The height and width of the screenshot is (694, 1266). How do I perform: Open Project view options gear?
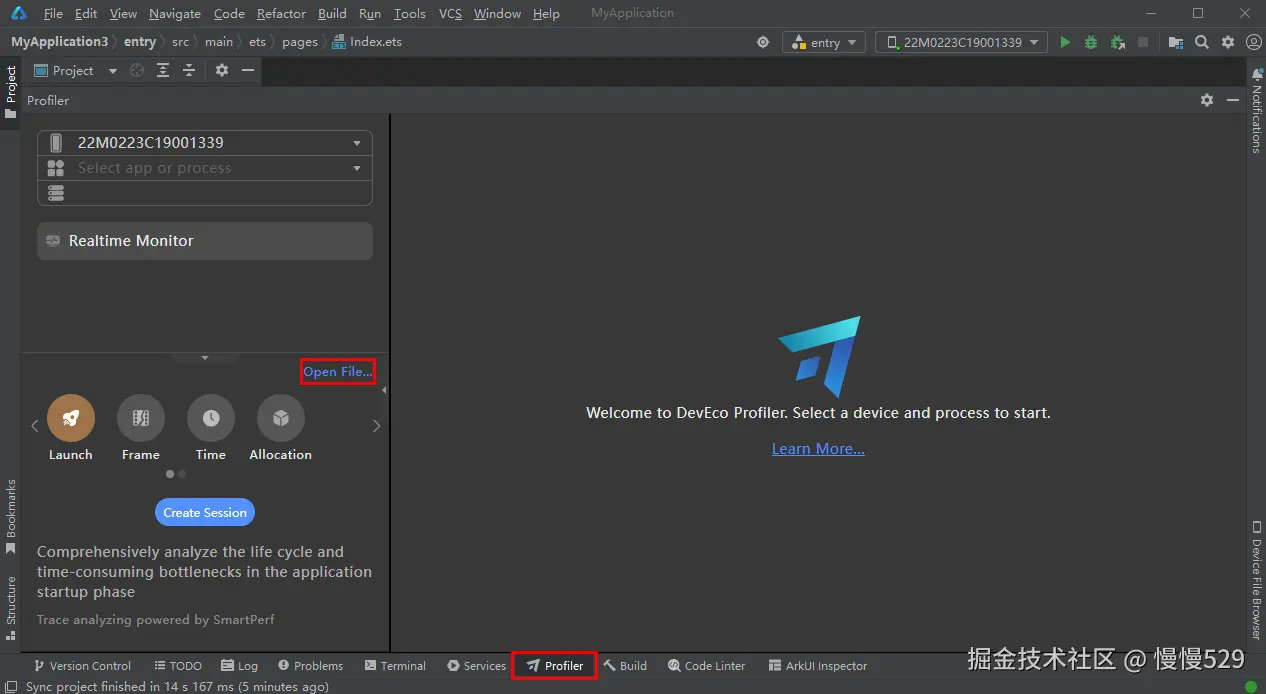222,70
